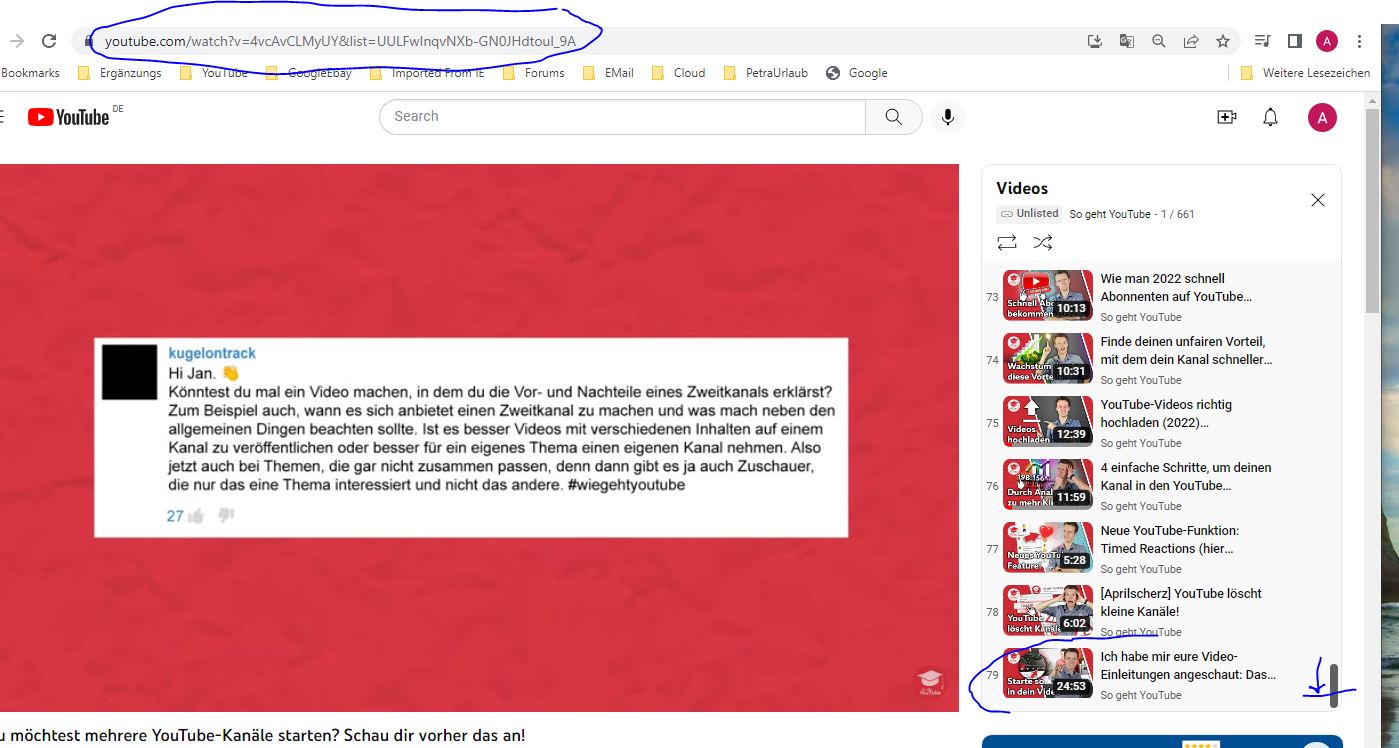The height and width of the screenshot is (748, 1399).
Task: Click the Unlisted badge in the playlist header
Action: [x=1029, y=213]
